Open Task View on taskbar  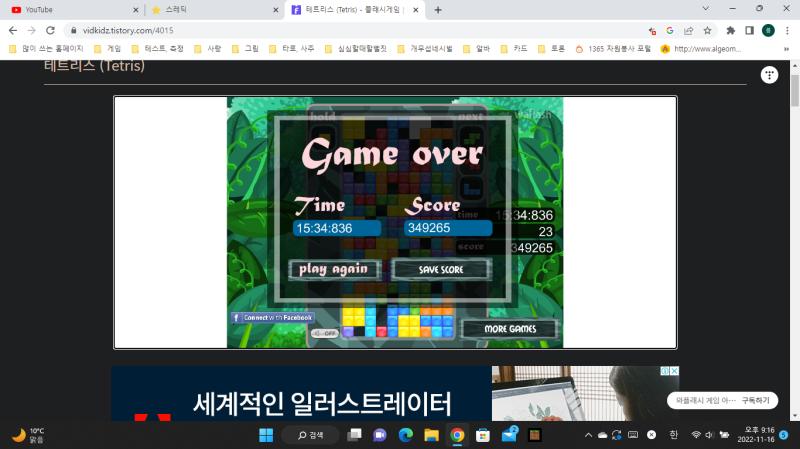point(354,435)
